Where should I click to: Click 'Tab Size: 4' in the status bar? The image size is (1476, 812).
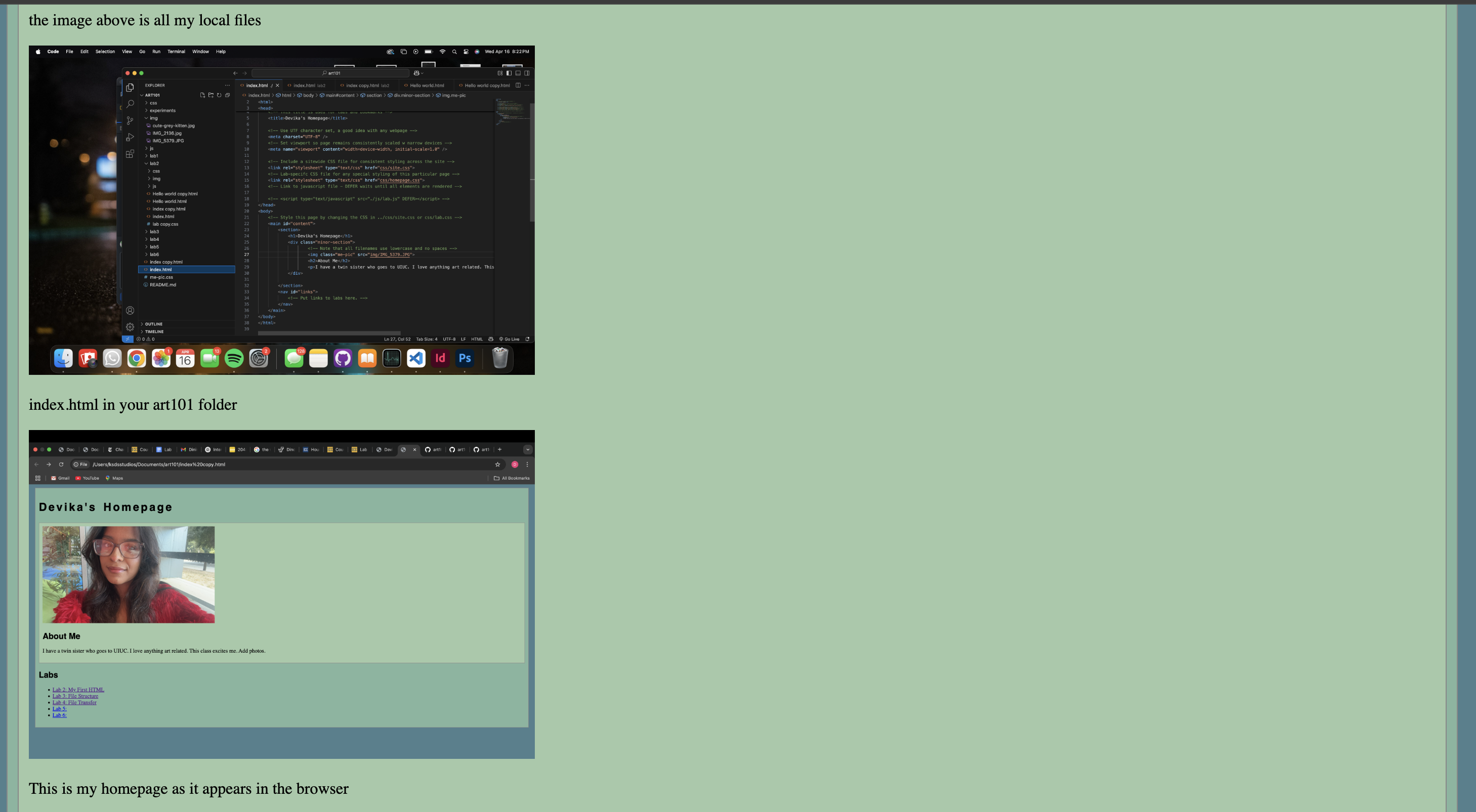click(426, 338)
